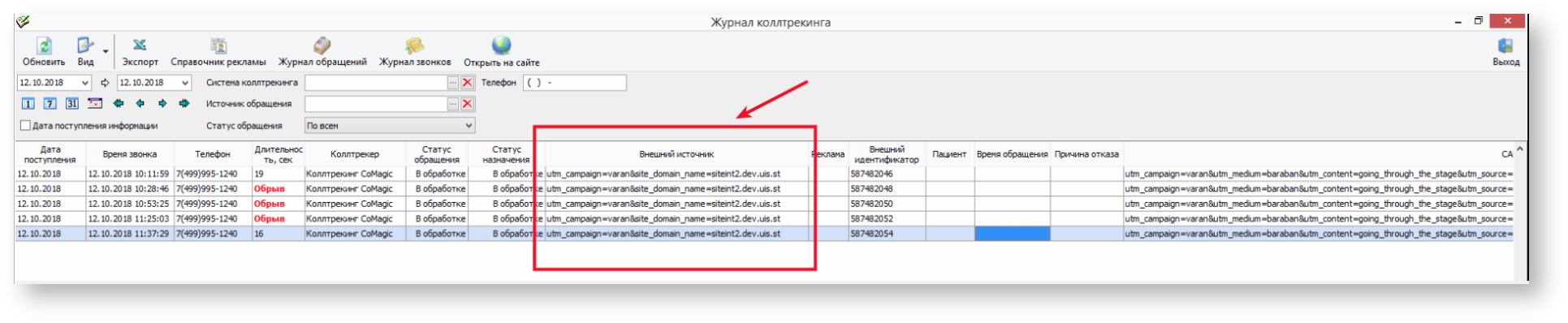Toggle Дата поступления информации checkbox
The width and height of the screenshot is (1568, 323).
point(25,126)
